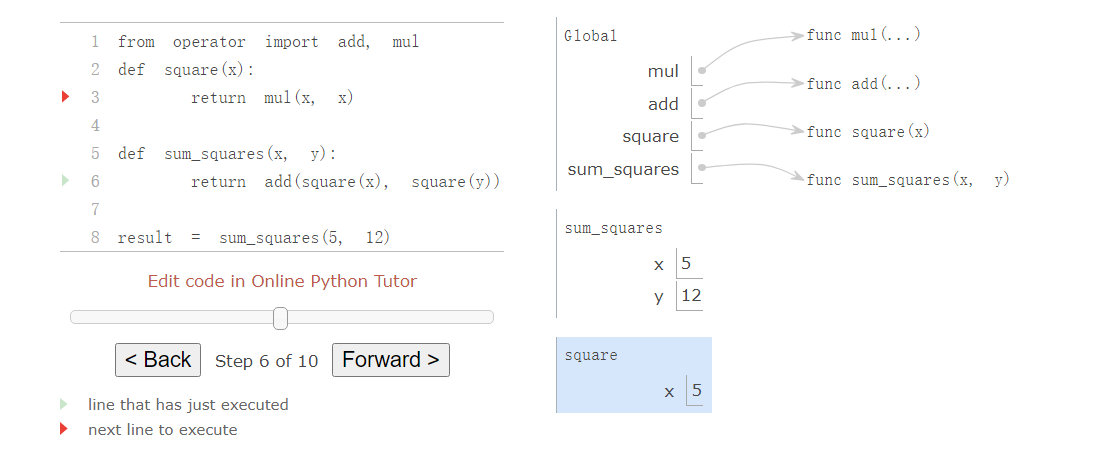Click the red arrow legend icon
Viewport: 1110px width, 454px height.
pyautogui.click(x=65, y=429)
